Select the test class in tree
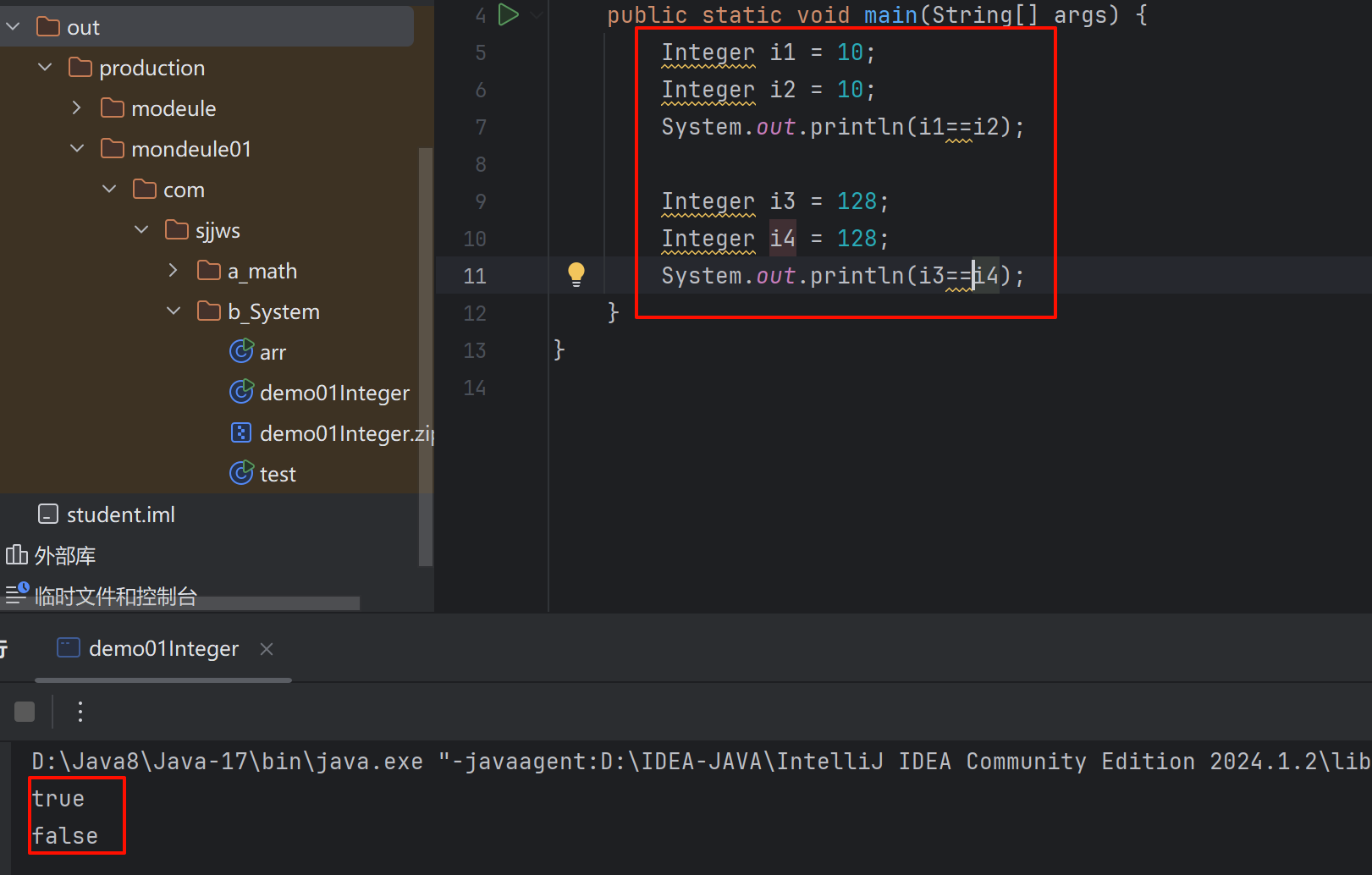 tap(277, 474)
